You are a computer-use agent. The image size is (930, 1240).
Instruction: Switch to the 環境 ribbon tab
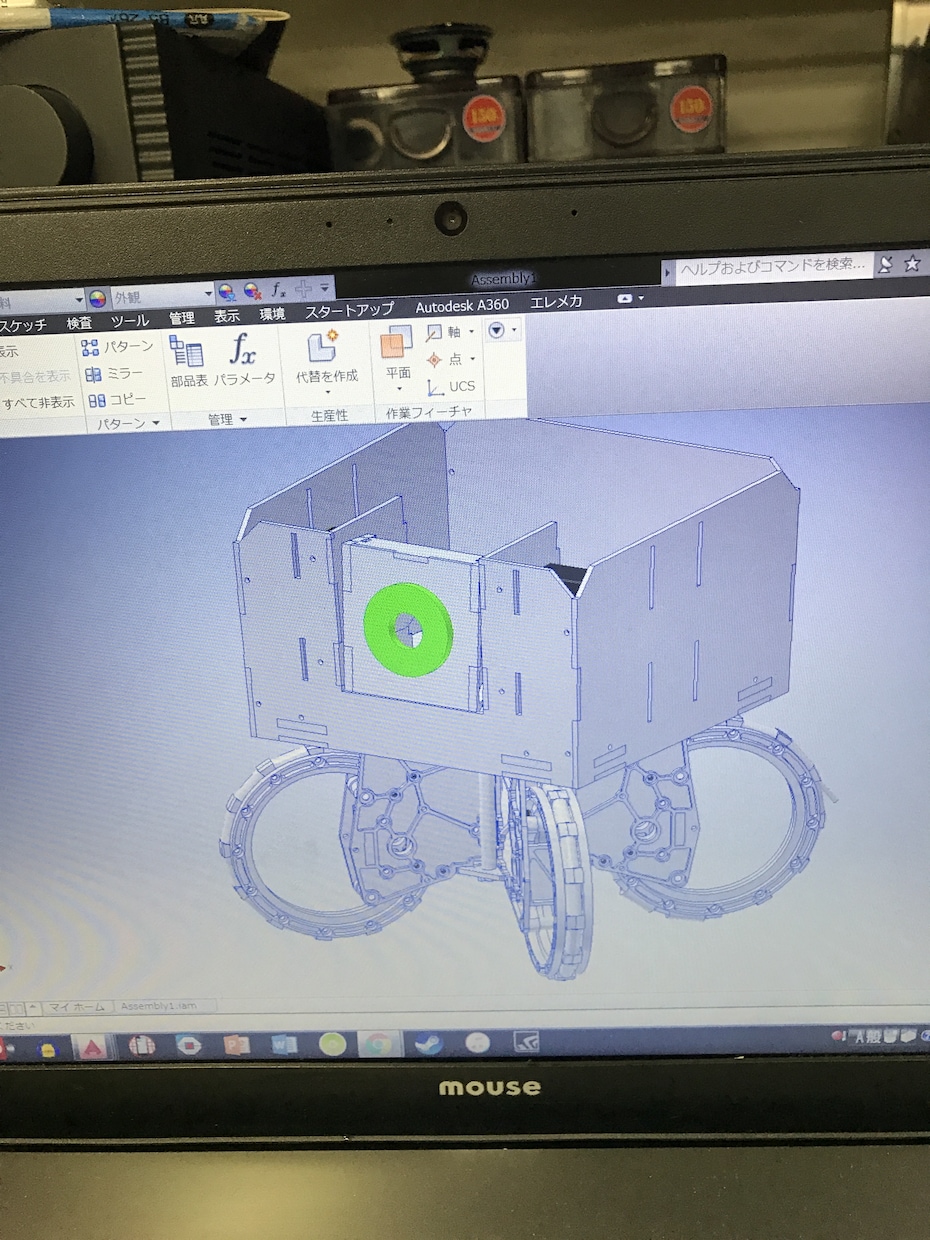[272, 315]
